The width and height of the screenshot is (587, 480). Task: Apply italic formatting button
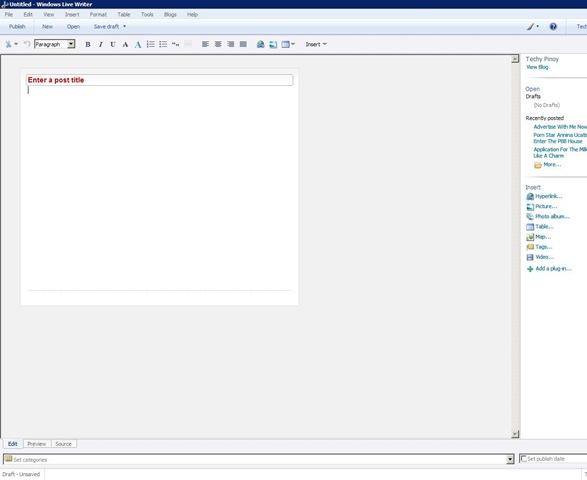pyautogui.click(x=100, y=44)
